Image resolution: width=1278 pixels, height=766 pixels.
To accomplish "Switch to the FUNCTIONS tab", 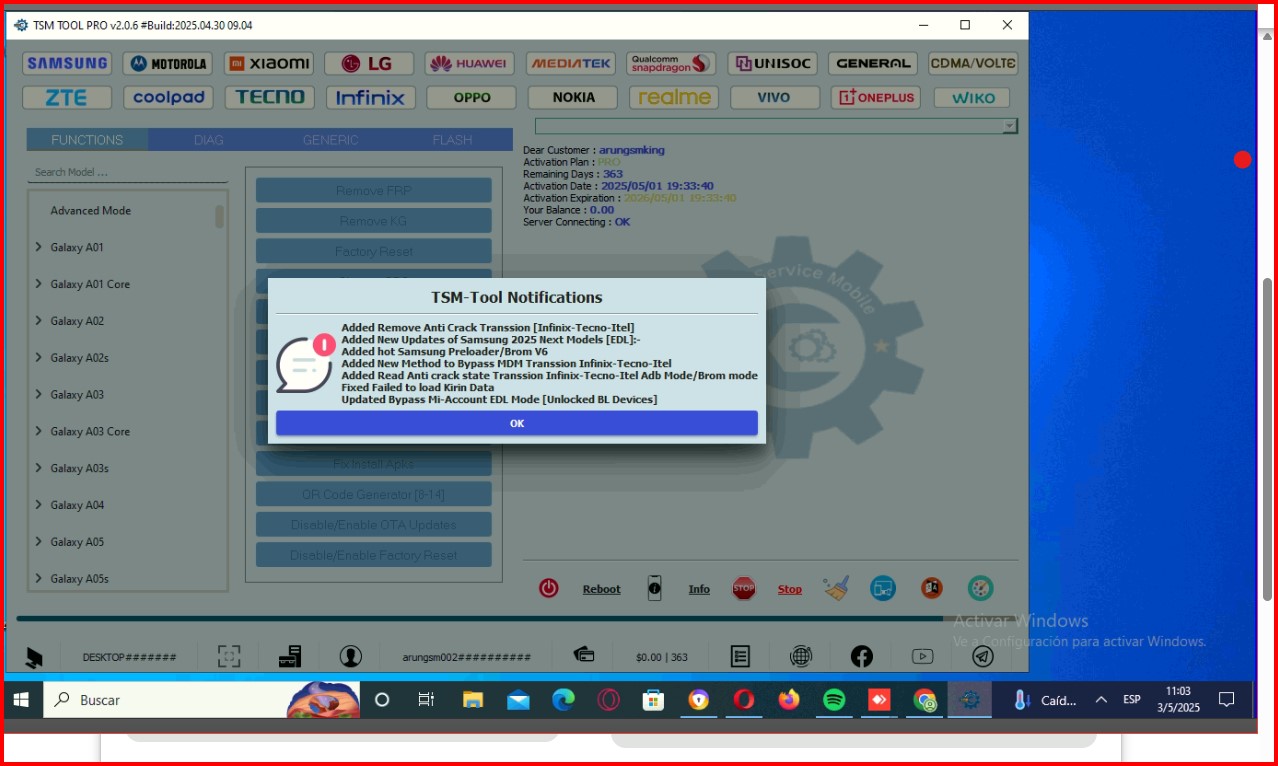I will point(87,140).
